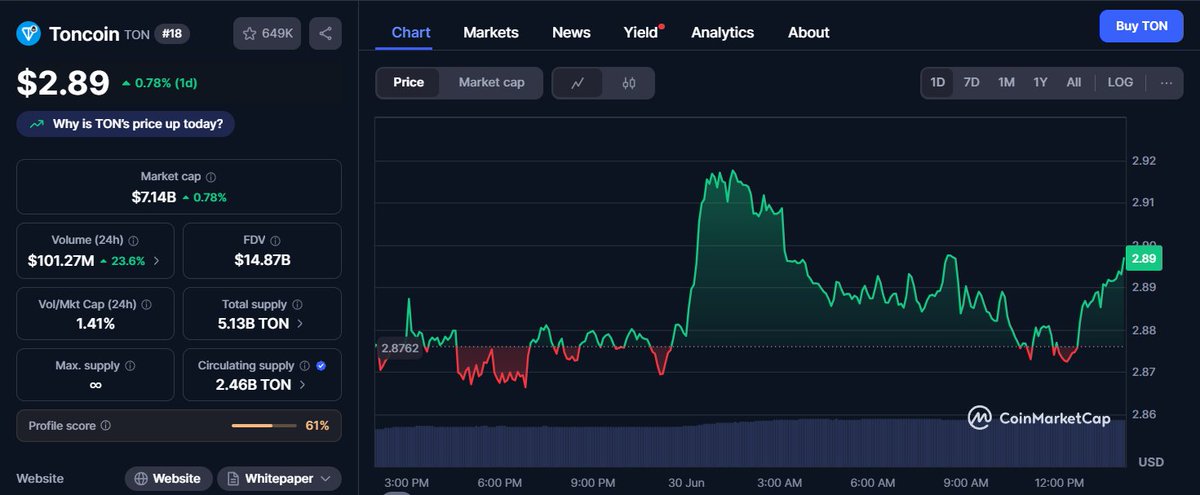Click the Profile score progress bar
Viewport: 1200px width, 495px height.
click(265, 426)
